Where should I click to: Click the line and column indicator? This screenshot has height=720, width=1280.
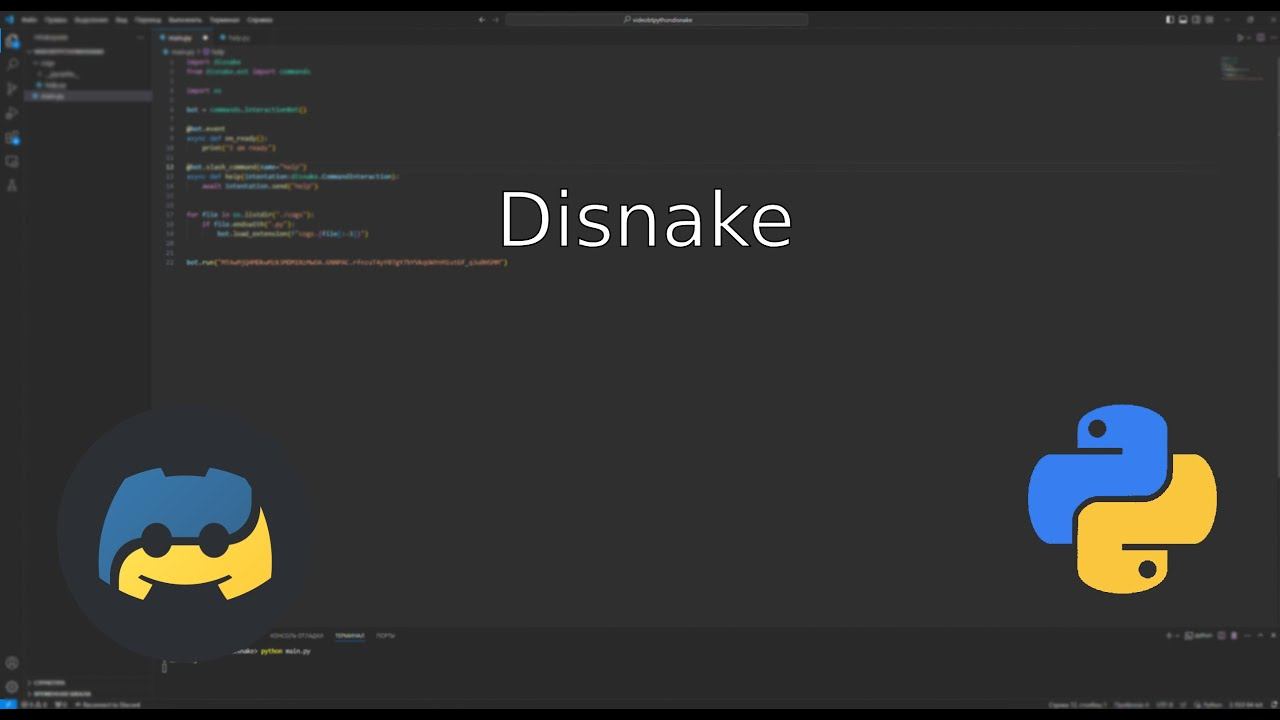pos(1077,705)
